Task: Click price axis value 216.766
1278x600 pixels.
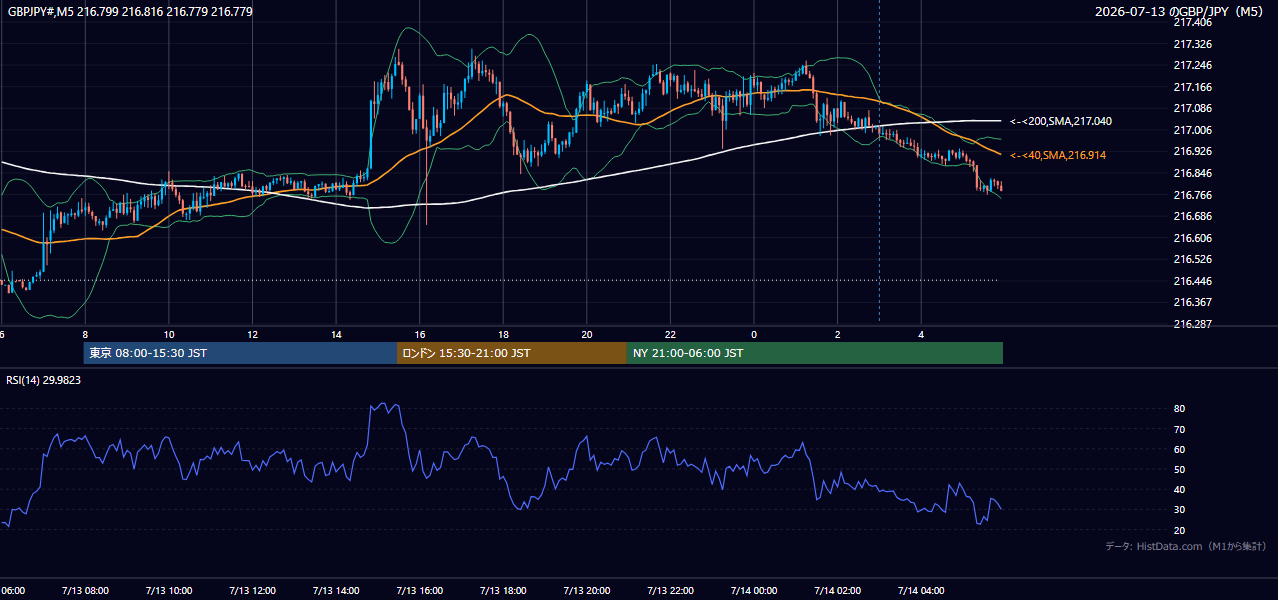Action: [x=1192, y=195]
